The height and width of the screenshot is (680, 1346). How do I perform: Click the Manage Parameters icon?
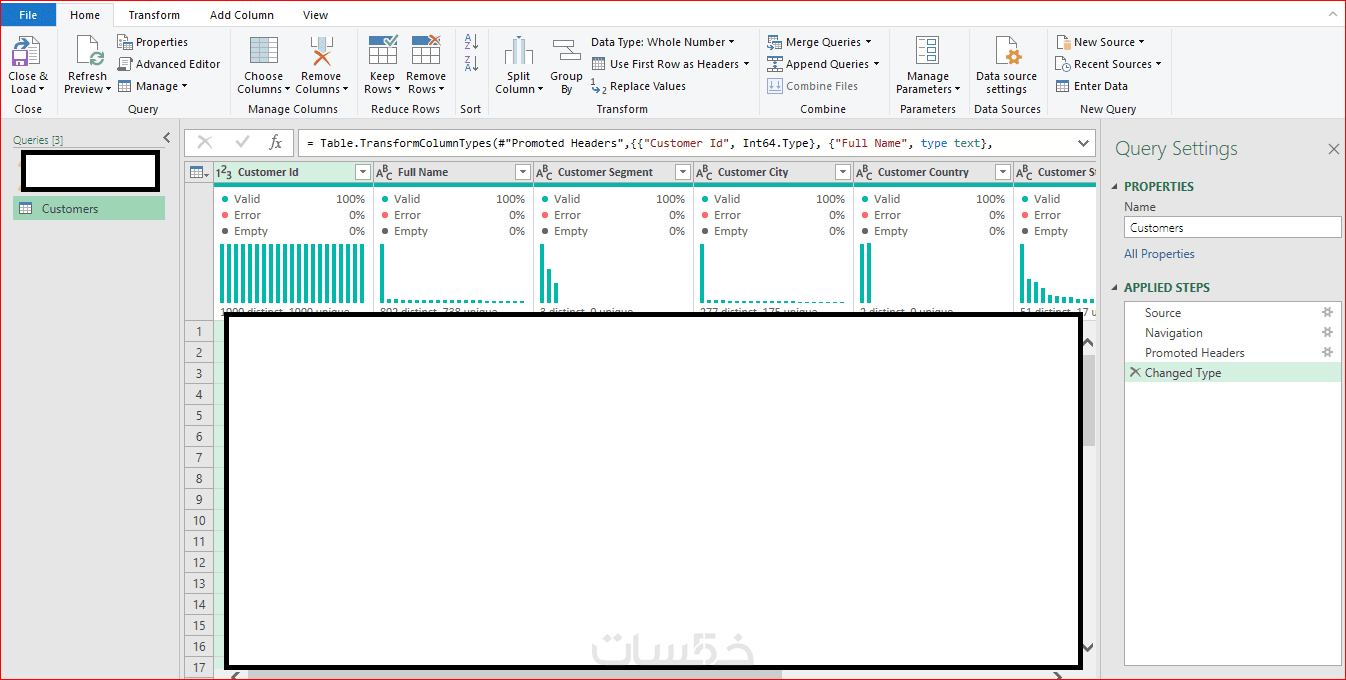[x=928, y=52]
